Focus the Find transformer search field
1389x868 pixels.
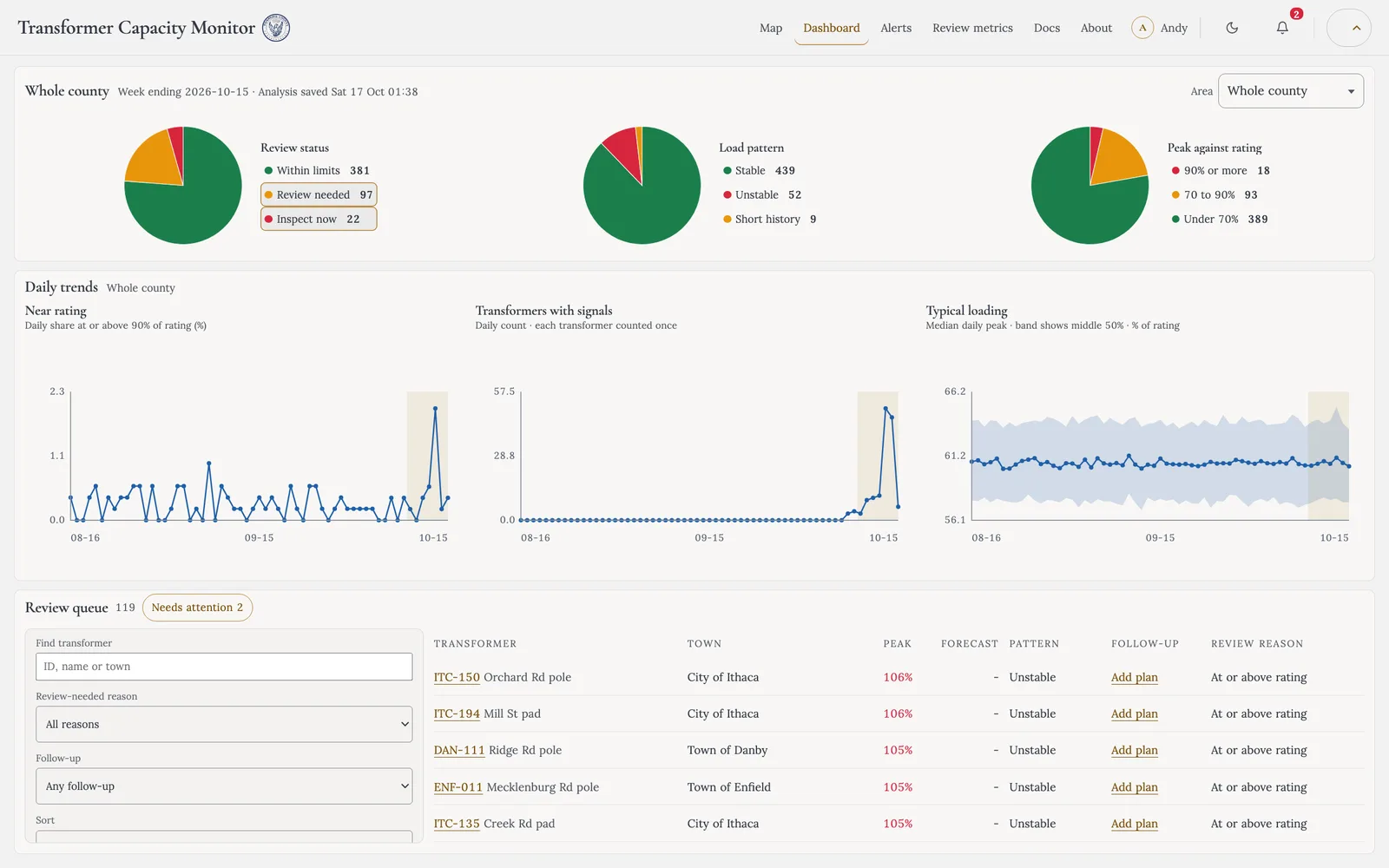click(224, 667)
